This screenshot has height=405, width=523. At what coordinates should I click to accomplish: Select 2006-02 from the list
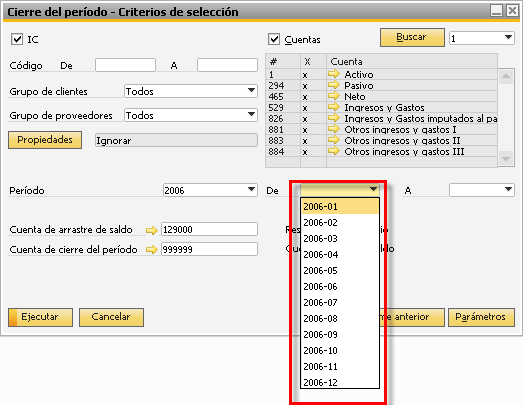(340, 223)
